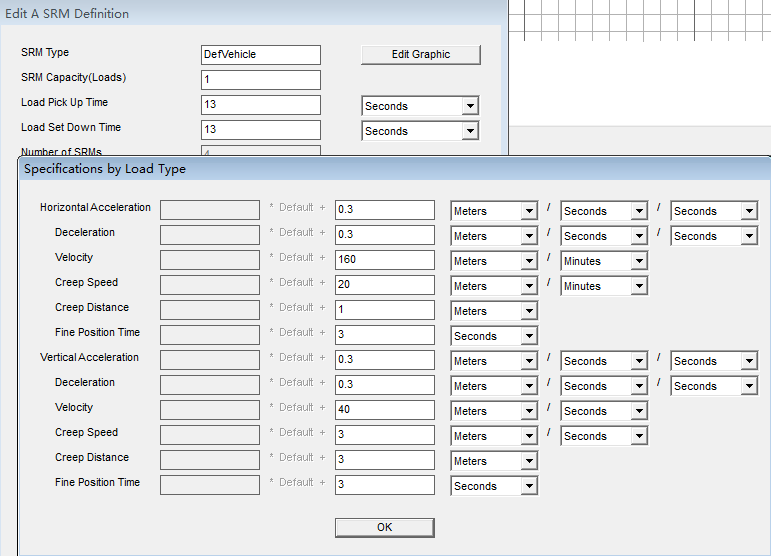This screenshot has width=771, height=556.
Task: Open Vertical Creep Speed Meters dropdown
Action: pyautogui.click(x=494, y=436)
